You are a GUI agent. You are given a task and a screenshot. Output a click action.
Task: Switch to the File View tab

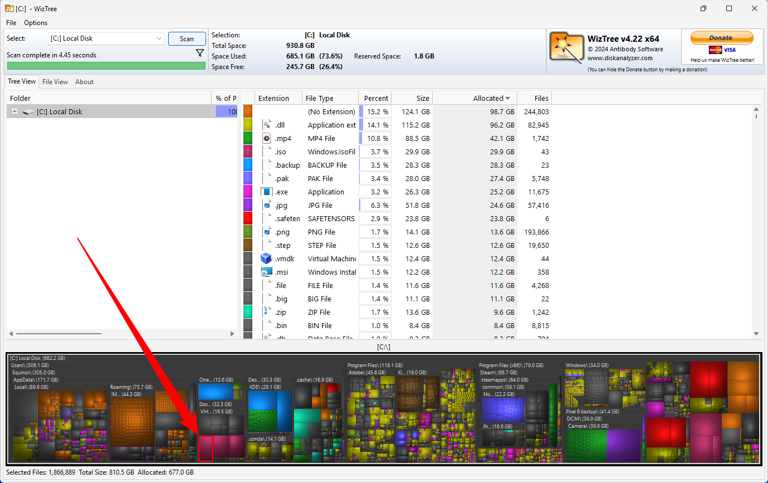point(55,82)
